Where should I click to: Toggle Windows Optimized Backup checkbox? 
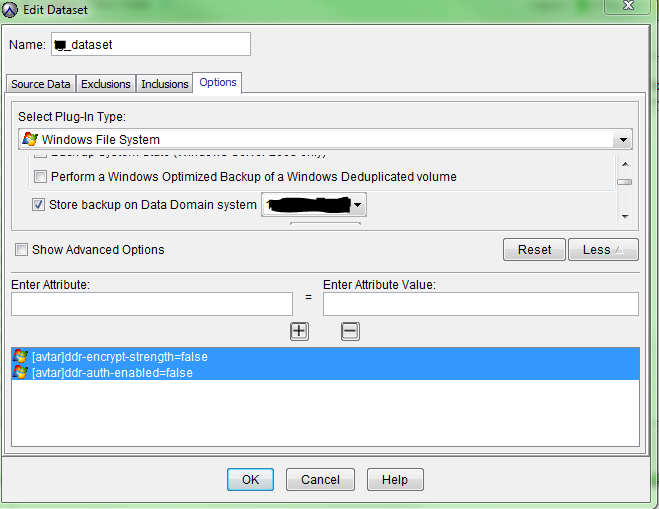pos(40,177)
